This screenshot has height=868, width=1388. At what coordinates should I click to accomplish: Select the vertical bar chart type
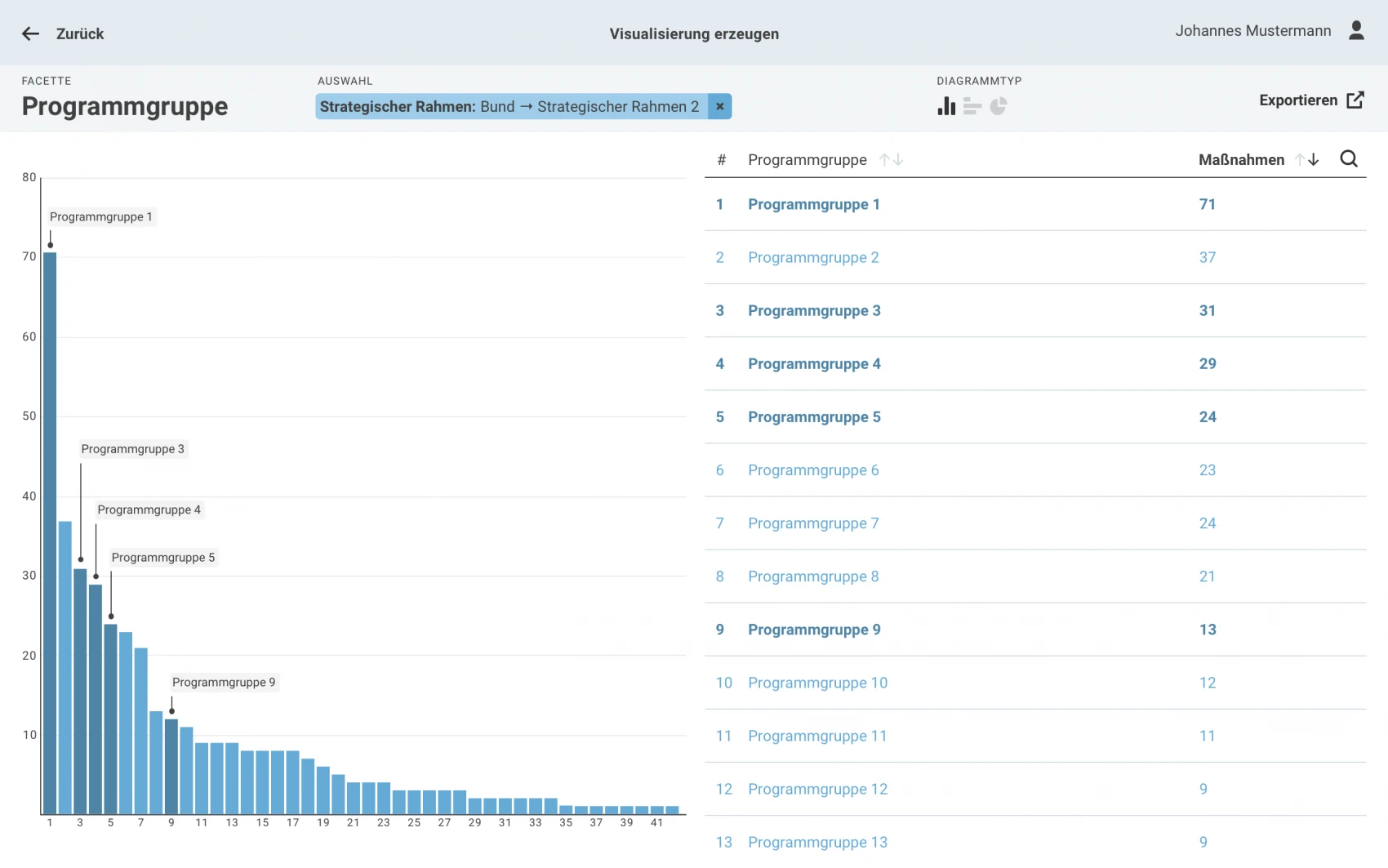tap(946, 106)
